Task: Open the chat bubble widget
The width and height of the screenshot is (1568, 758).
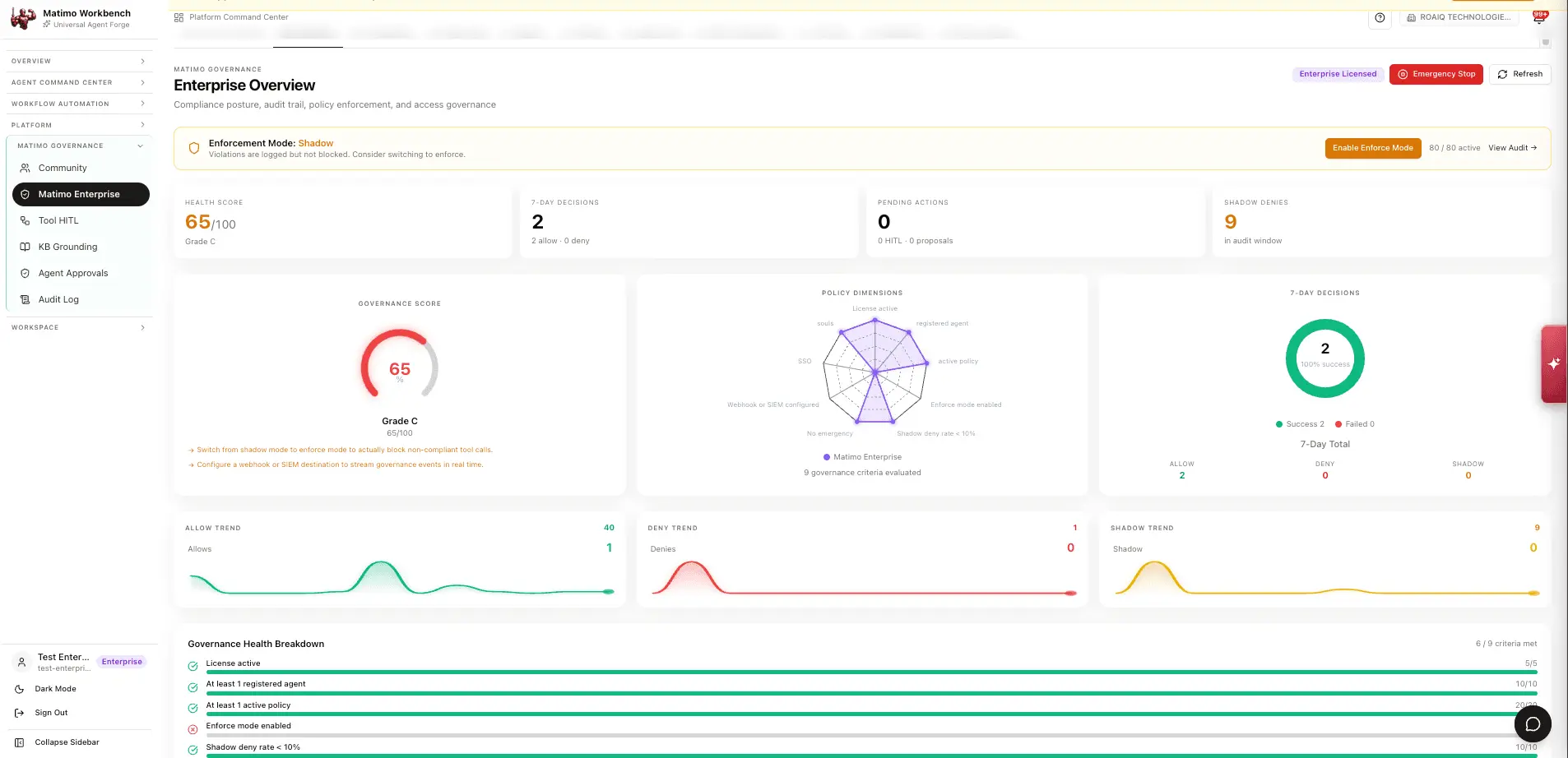Action: pyautogui.click(x=1533, y=724)
